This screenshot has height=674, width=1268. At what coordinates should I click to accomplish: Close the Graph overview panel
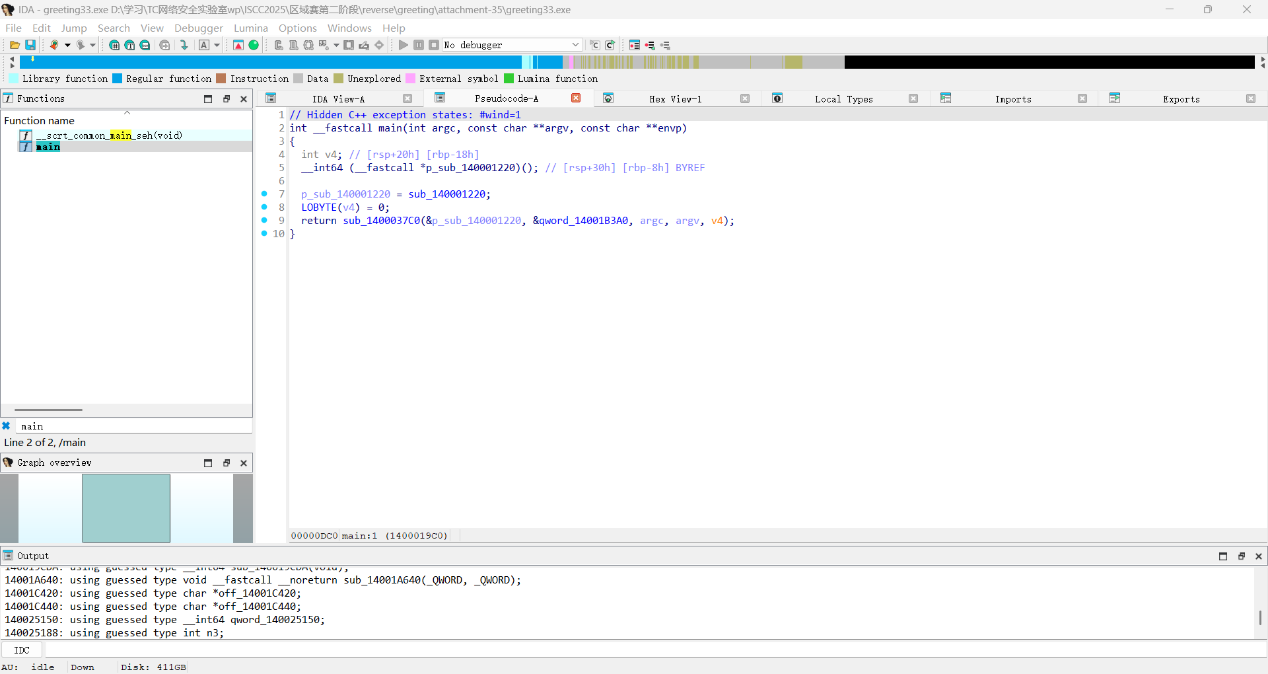[x=244, y=463]
